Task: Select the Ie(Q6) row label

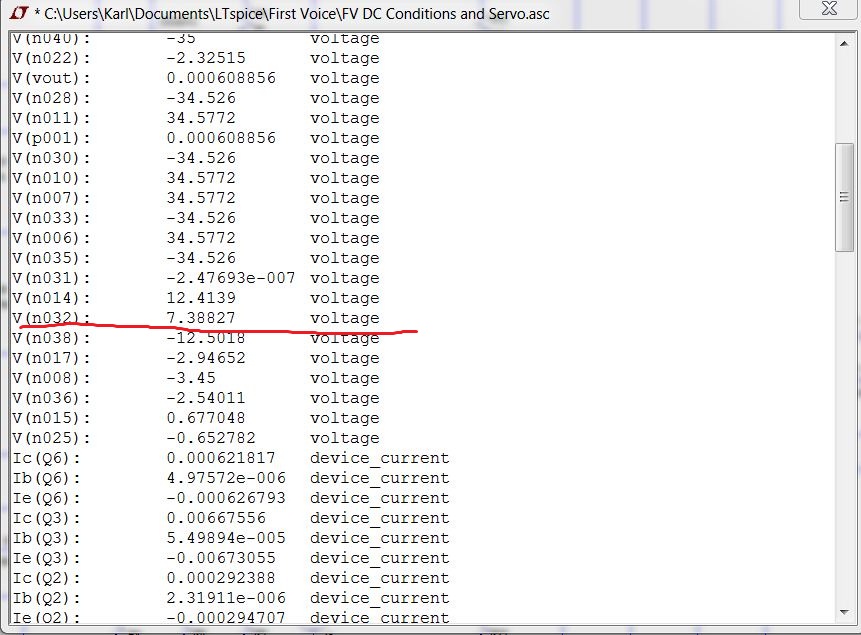Action: (46, 498)
